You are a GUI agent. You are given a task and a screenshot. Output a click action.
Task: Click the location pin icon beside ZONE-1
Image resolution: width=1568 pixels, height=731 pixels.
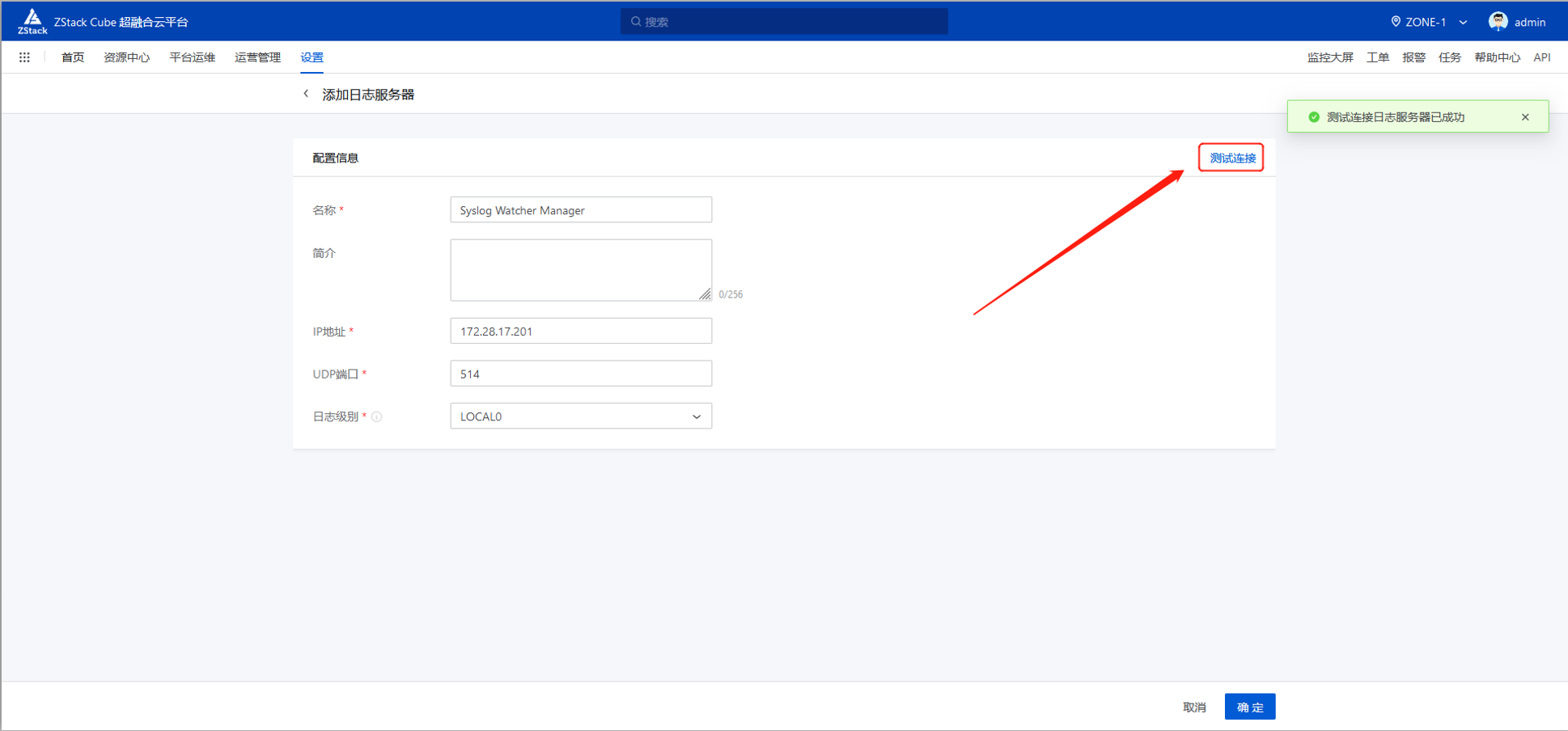click(x=1394, y=22)
